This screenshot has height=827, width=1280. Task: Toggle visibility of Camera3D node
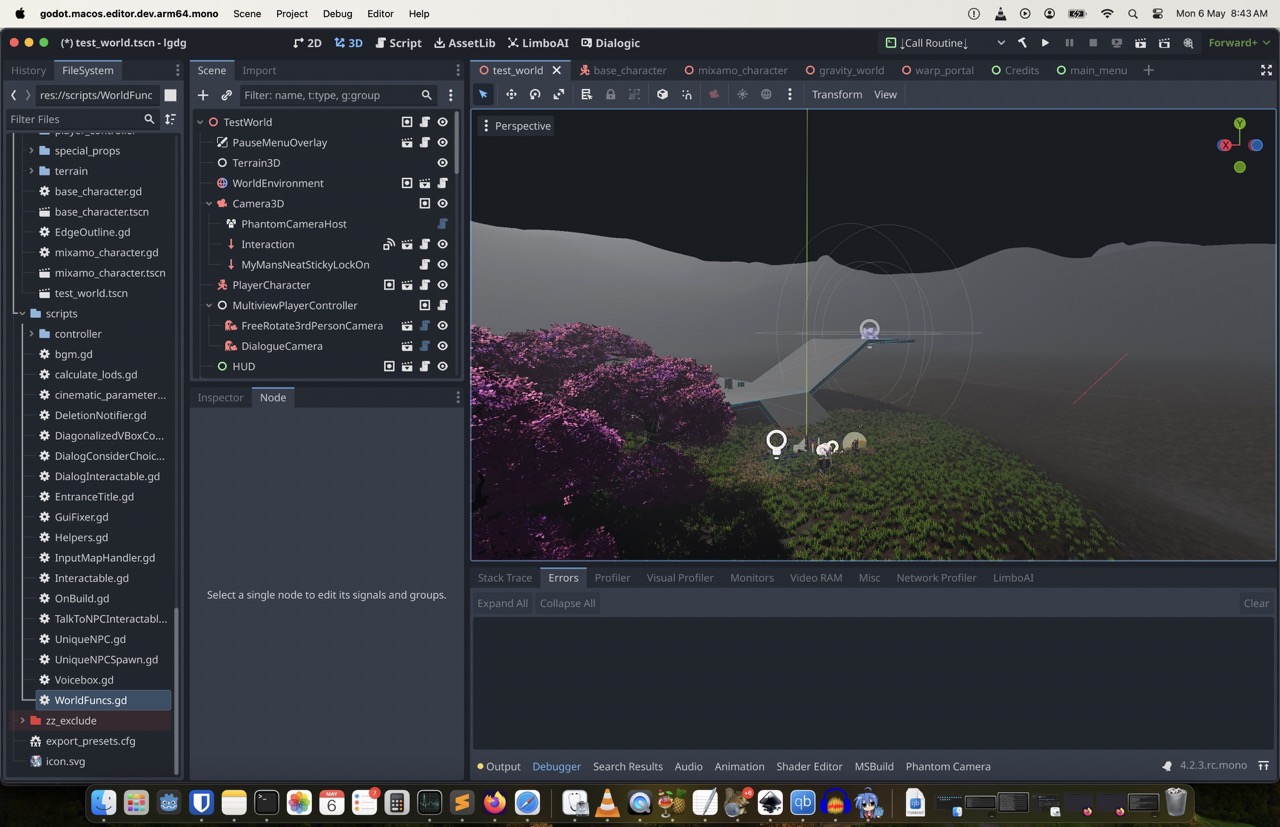pyautogui.click(x=442, y=204)
